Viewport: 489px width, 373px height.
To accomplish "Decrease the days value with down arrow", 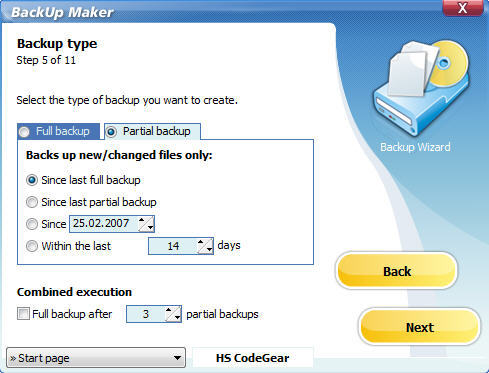I will click(x=209, y=250).
